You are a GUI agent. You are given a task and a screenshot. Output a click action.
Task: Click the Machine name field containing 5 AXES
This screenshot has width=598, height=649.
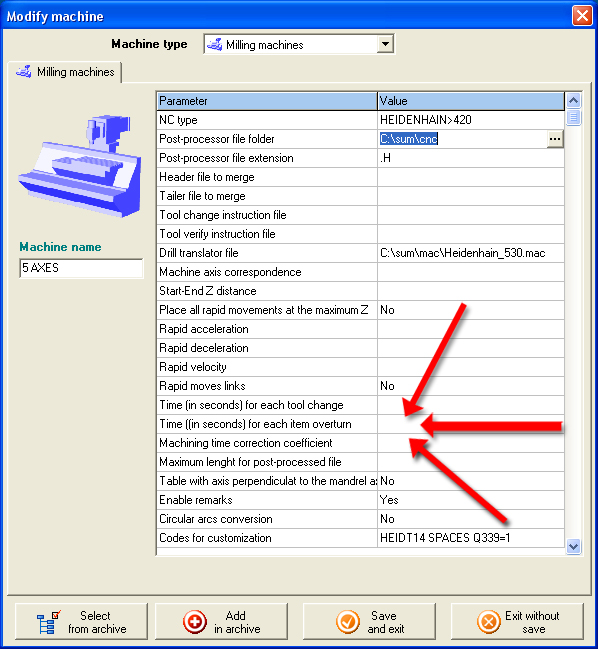(x=81, y=268)
